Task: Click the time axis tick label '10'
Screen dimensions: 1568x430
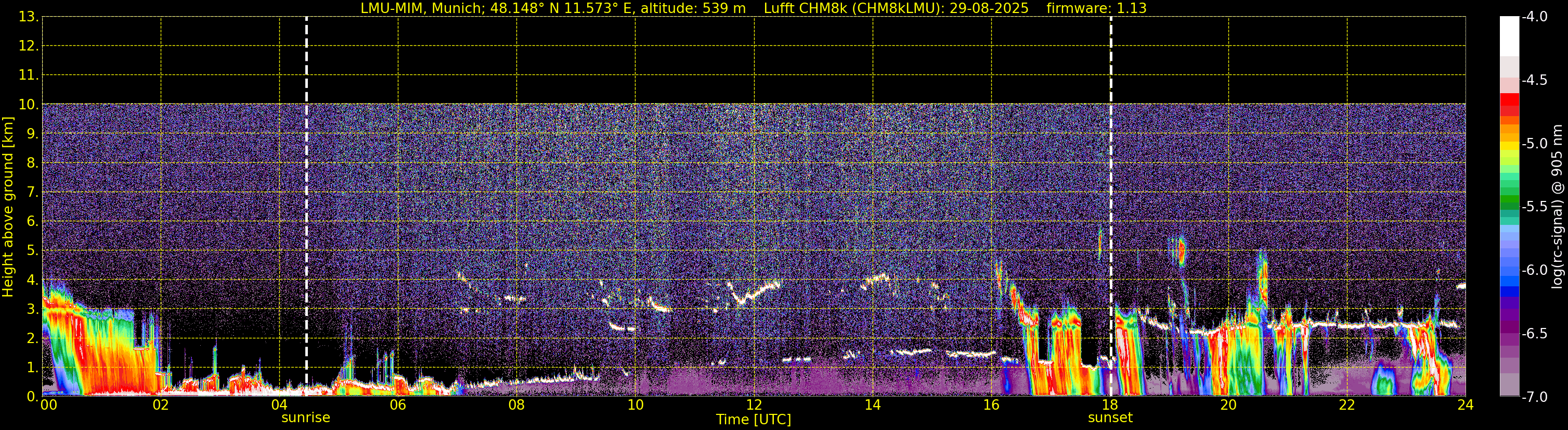Action: coord(636,405)
